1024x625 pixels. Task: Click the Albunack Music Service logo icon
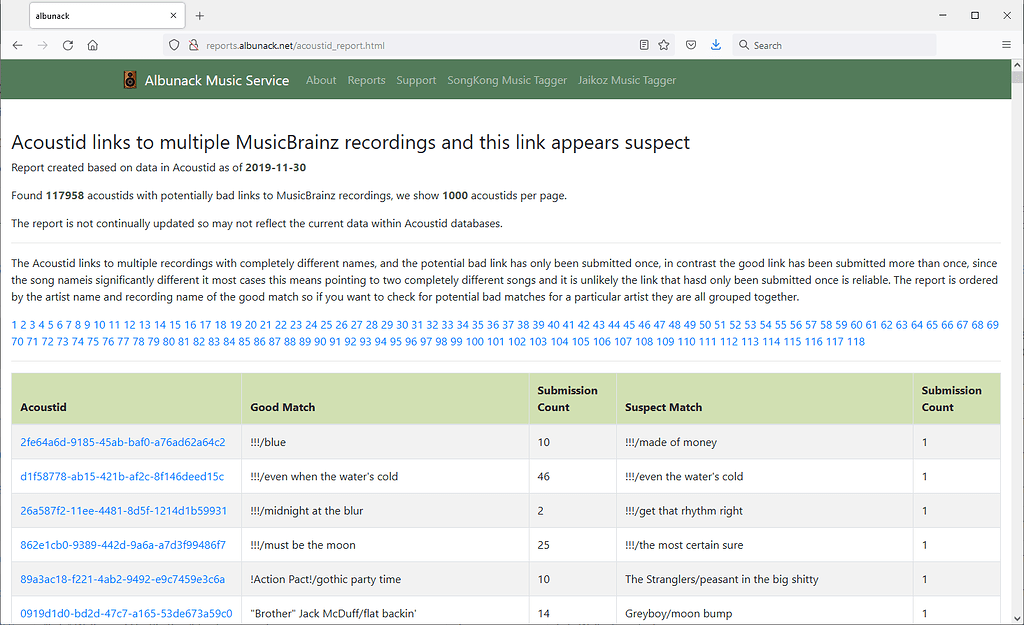[x=130, y=80]
